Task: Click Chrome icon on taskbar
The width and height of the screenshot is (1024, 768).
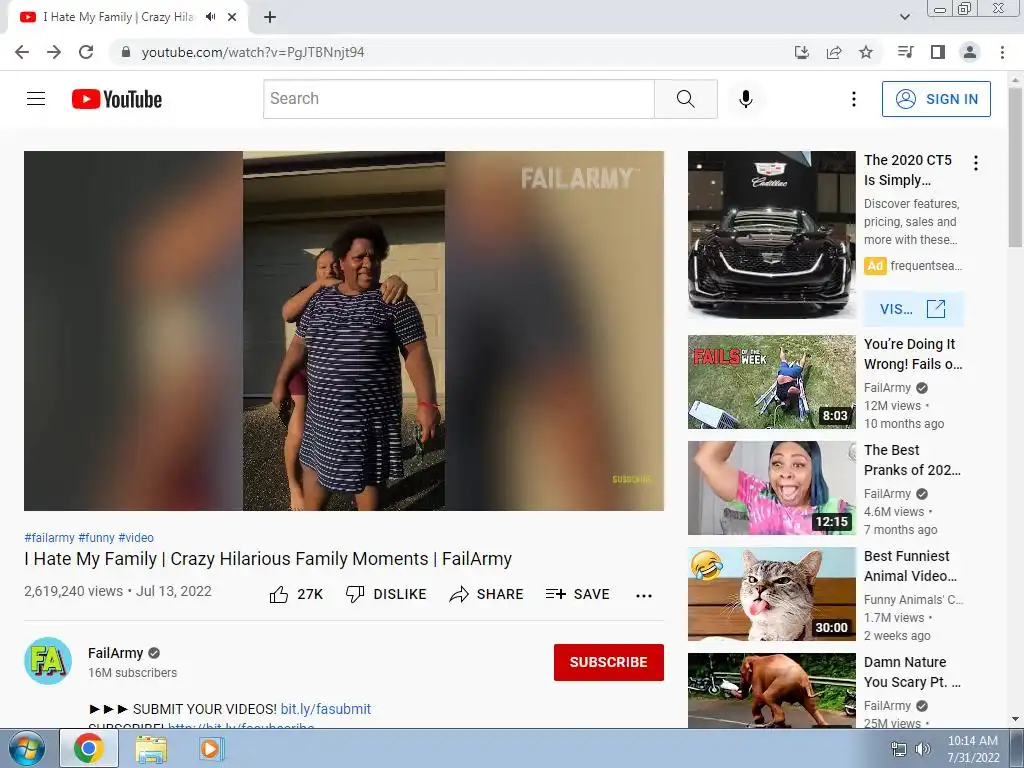Action: [89, 748]
